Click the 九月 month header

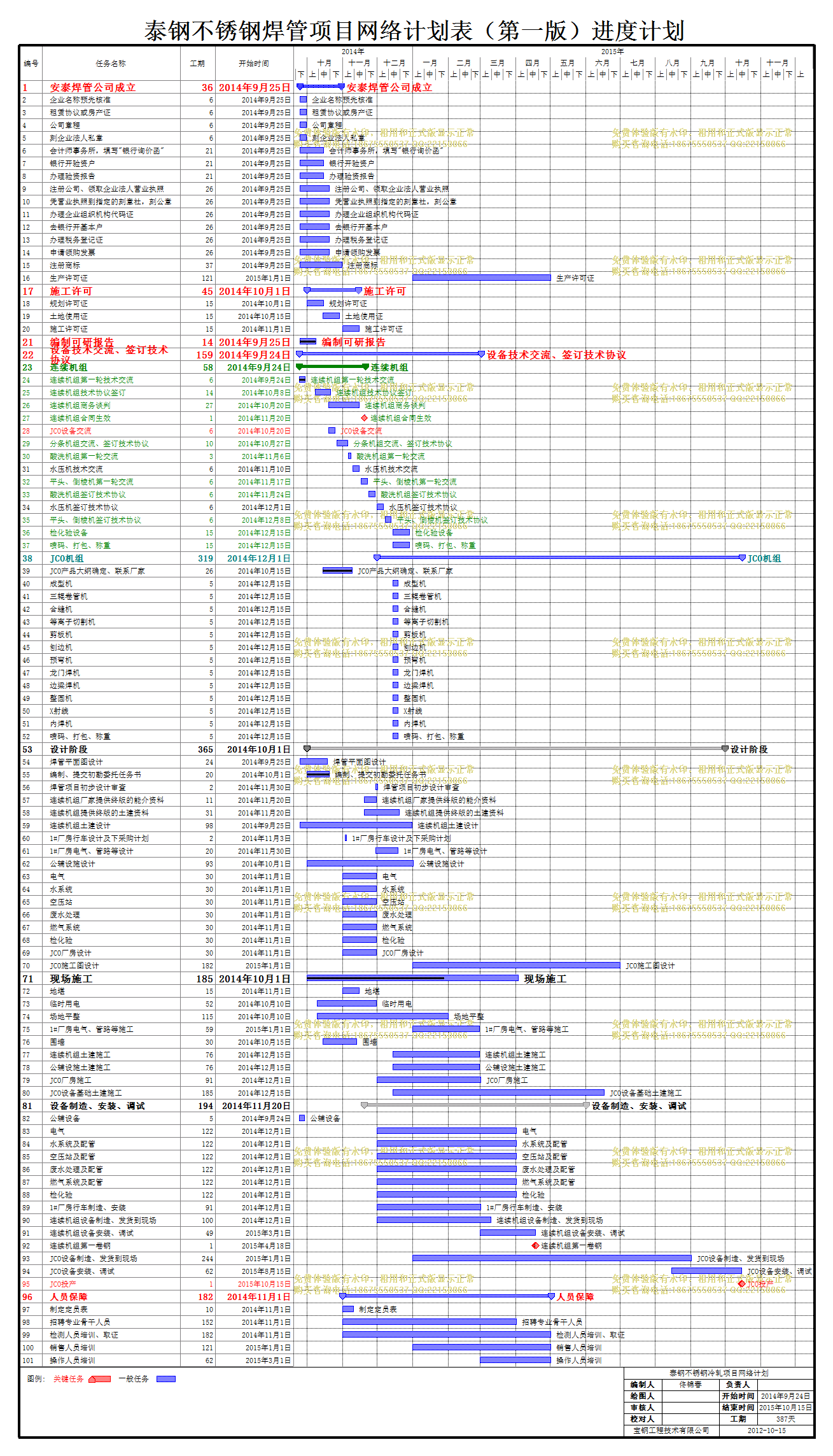point(707,63)
